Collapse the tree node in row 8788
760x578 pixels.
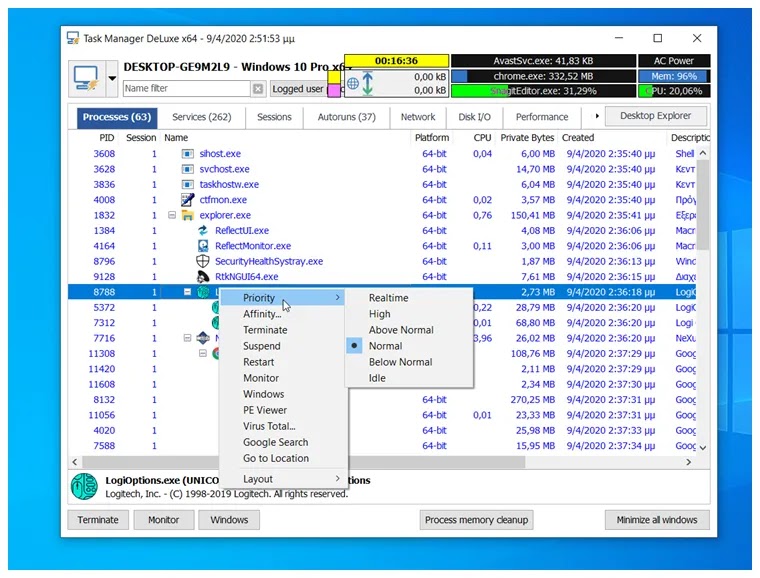tap(188, 292)
